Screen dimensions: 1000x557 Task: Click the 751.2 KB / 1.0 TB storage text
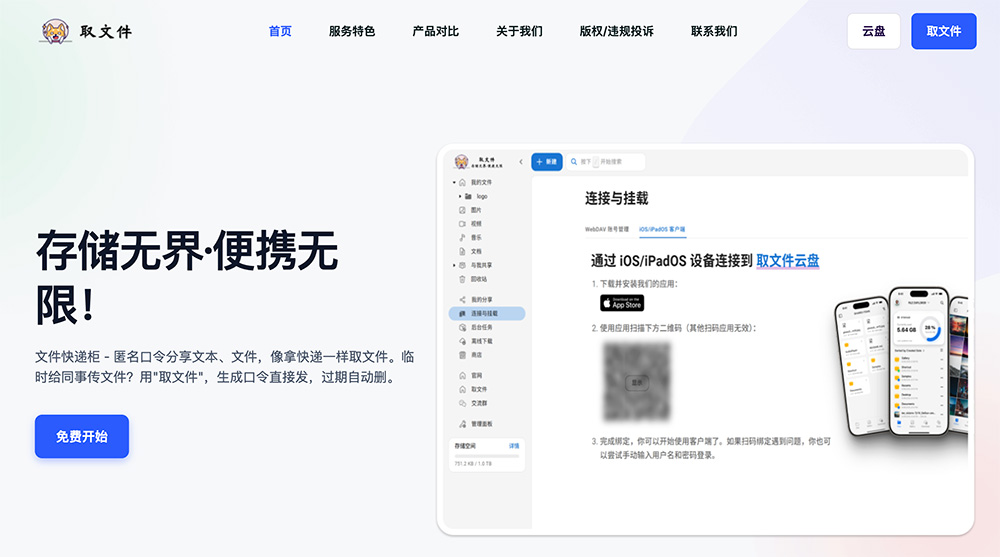click(473, 464)
